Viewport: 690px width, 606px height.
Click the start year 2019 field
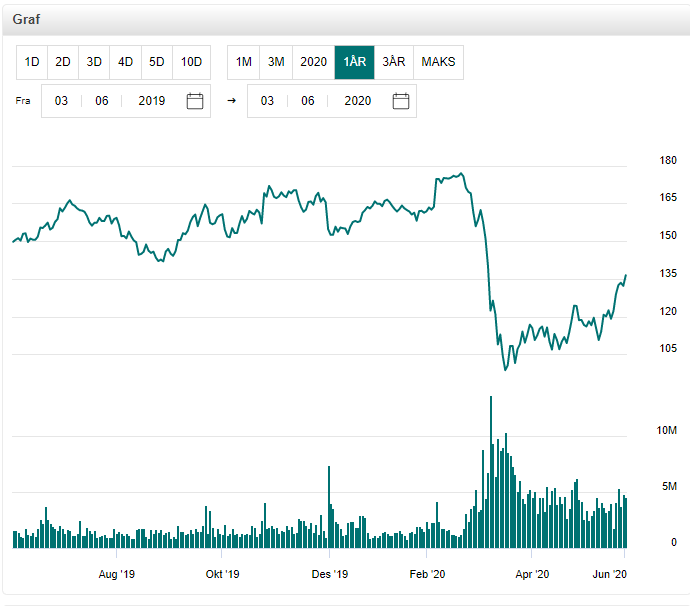151,101
